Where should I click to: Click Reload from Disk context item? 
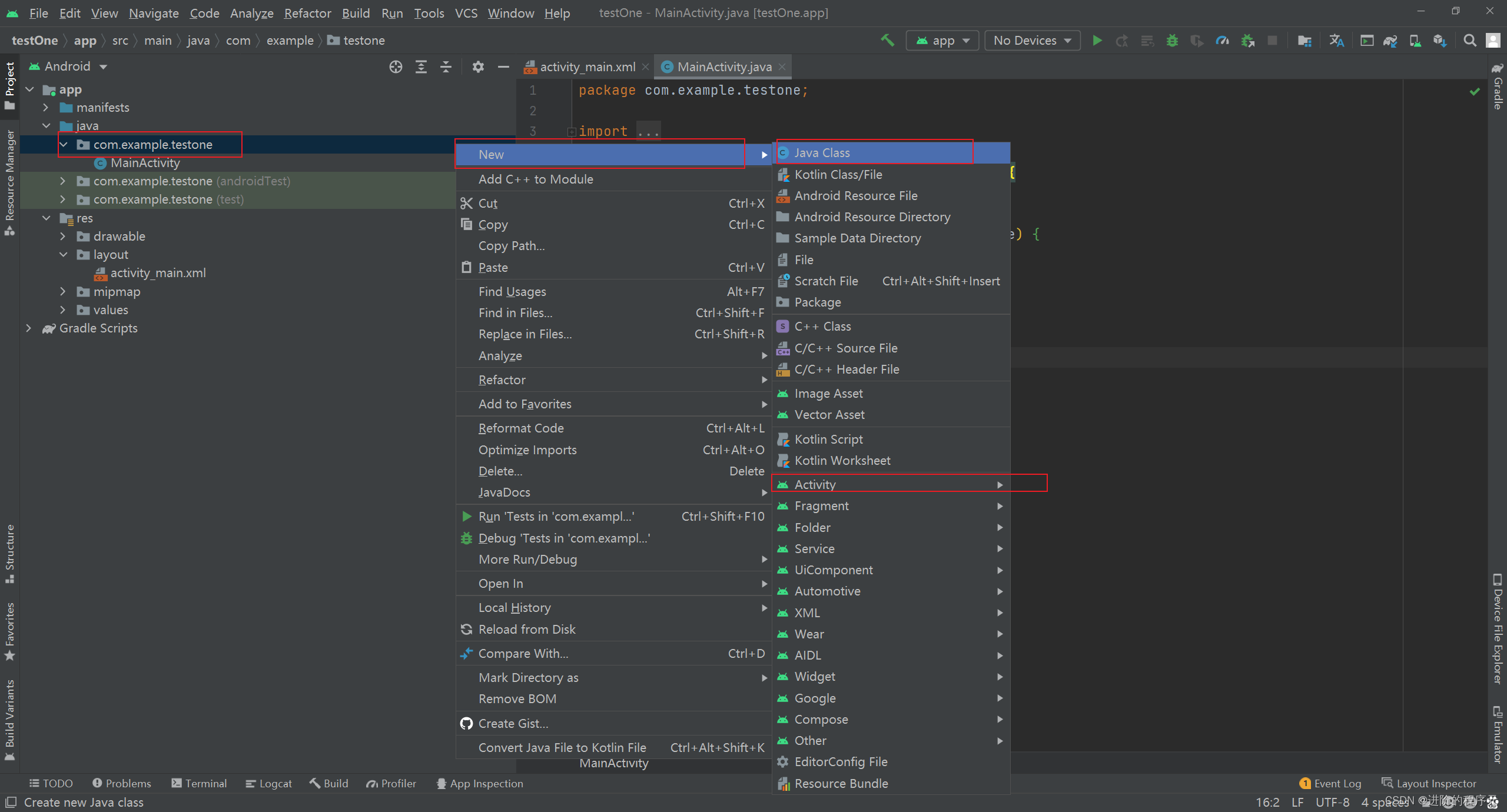point(613,630)
